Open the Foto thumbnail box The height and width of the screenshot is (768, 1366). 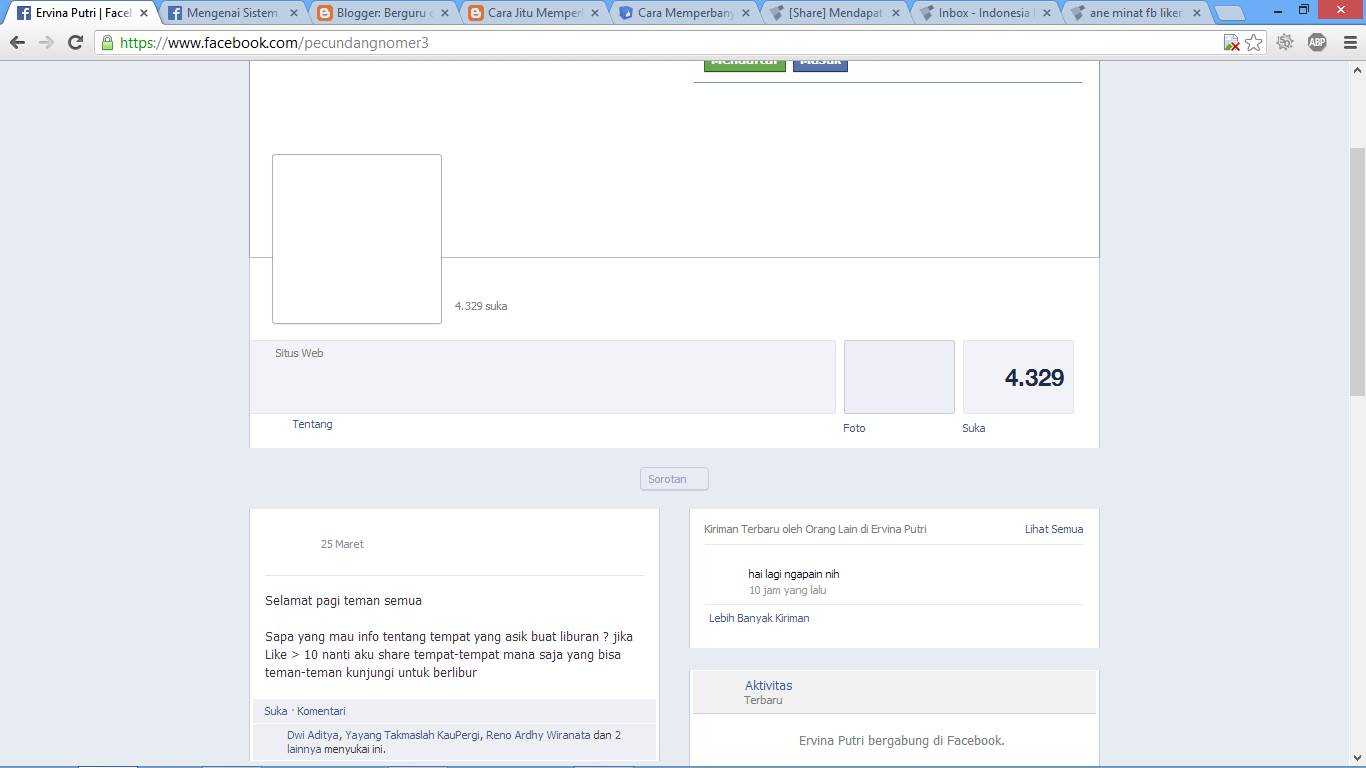pos(899,377)
